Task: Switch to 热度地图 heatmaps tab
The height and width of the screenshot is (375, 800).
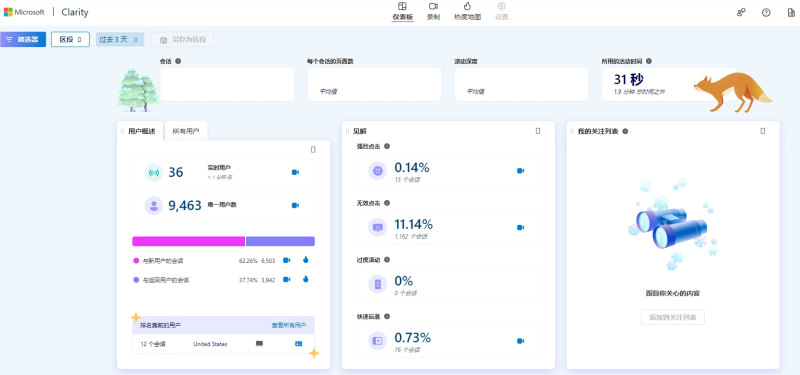Action: [x=467, y=11]
